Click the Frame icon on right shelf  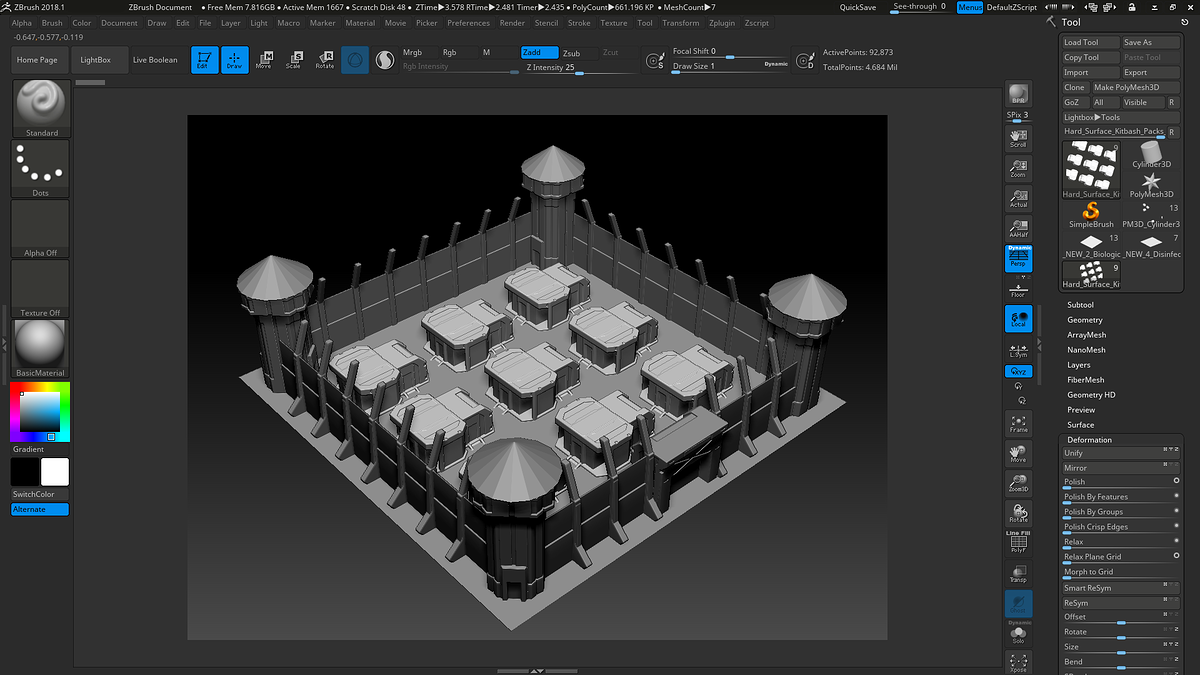(x=1018, y=423)
